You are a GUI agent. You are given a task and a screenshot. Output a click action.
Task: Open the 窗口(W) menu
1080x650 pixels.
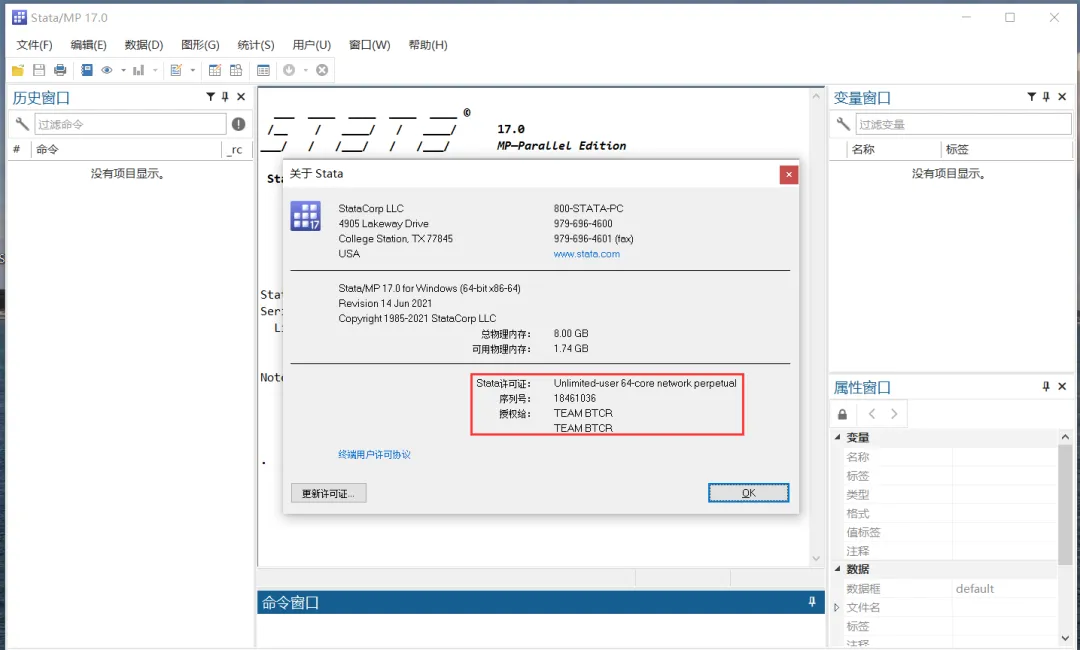370,45
